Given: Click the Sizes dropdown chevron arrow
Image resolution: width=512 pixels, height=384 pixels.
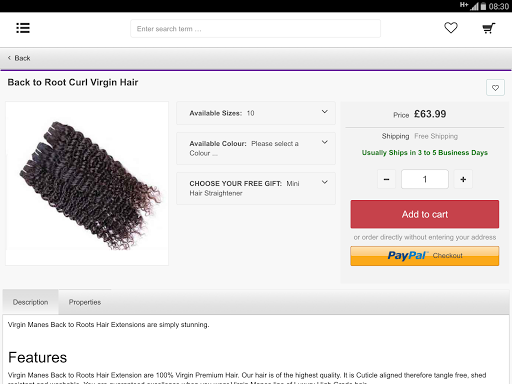Looking at the screenshot, I should click(x=325, y=112).
